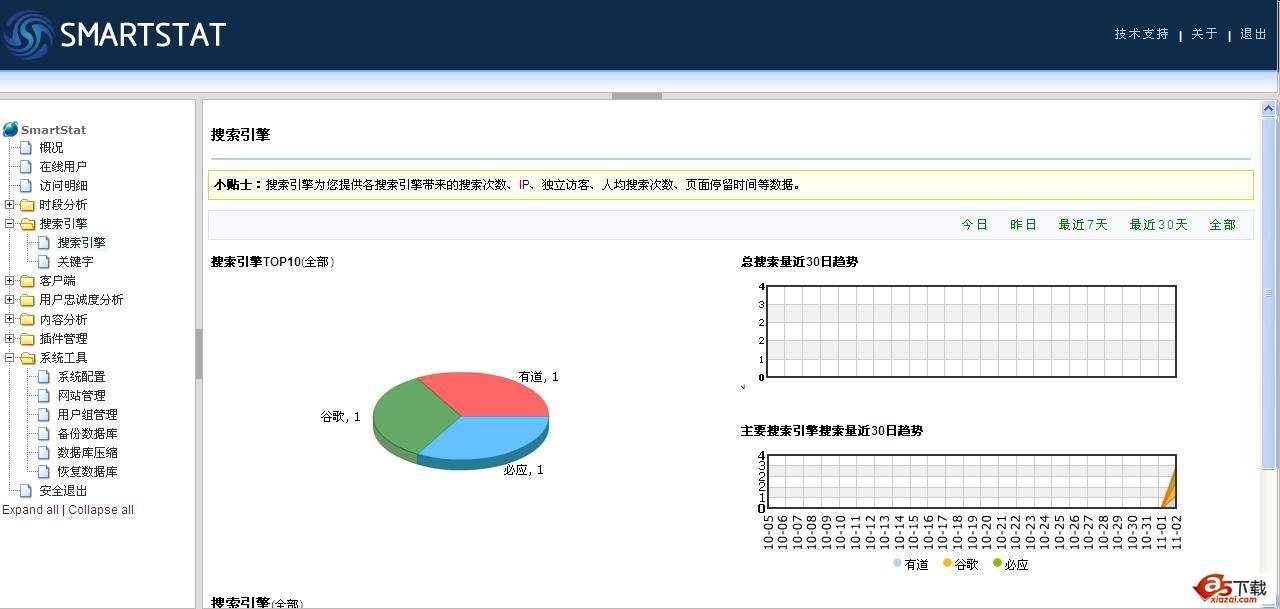Screen dimensions: 1280x609
Task: Click the page icon beside 在线用户
Action: [x=27, y=167]
